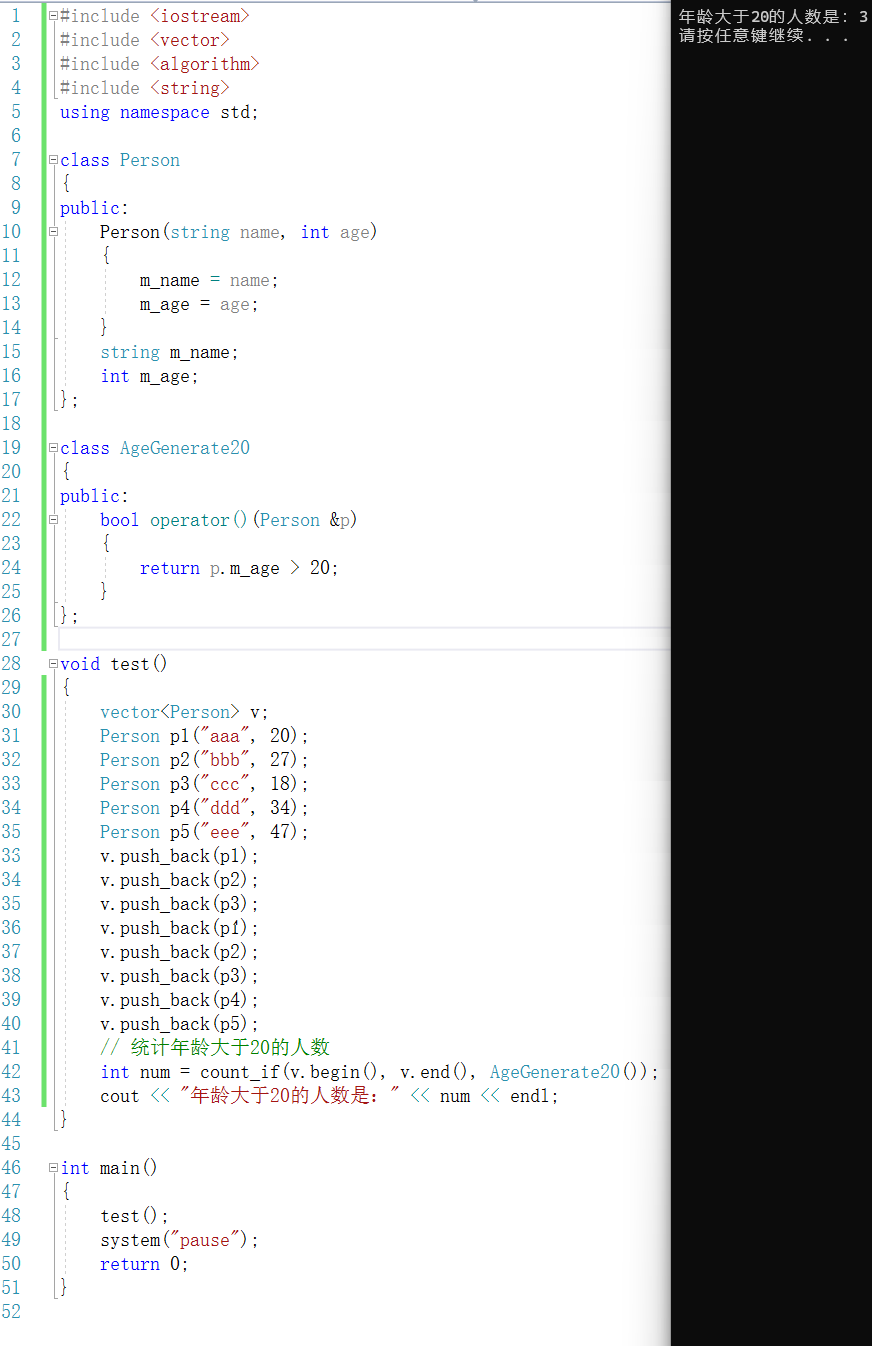The width and height of the screenshot is (872, 1346).
Task: Click the Person p2("bbb", 27) line
Action: (205, 760)
